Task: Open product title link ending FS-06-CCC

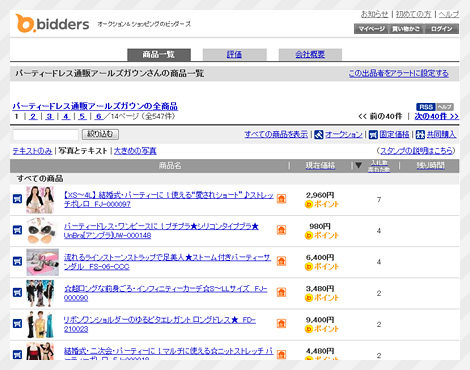Action: pos(167,262)
